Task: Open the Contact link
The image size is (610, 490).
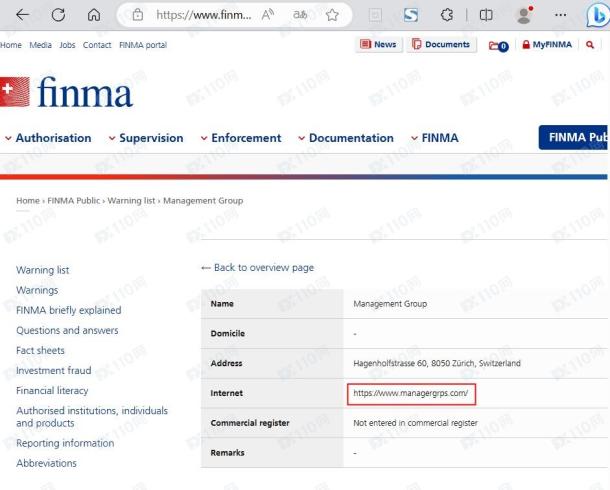Action: pos(97,45)
